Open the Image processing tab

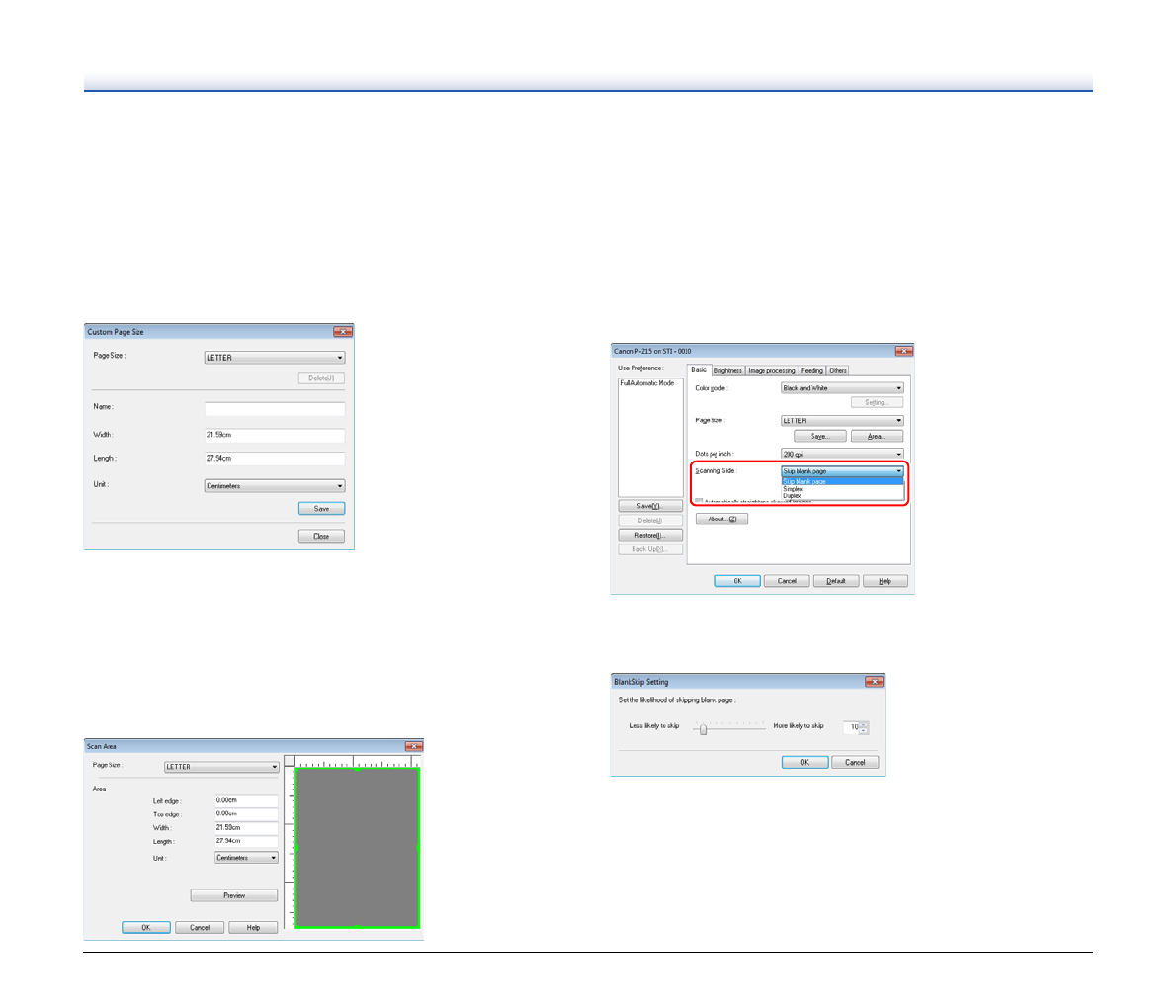click(x=772, y=371)
